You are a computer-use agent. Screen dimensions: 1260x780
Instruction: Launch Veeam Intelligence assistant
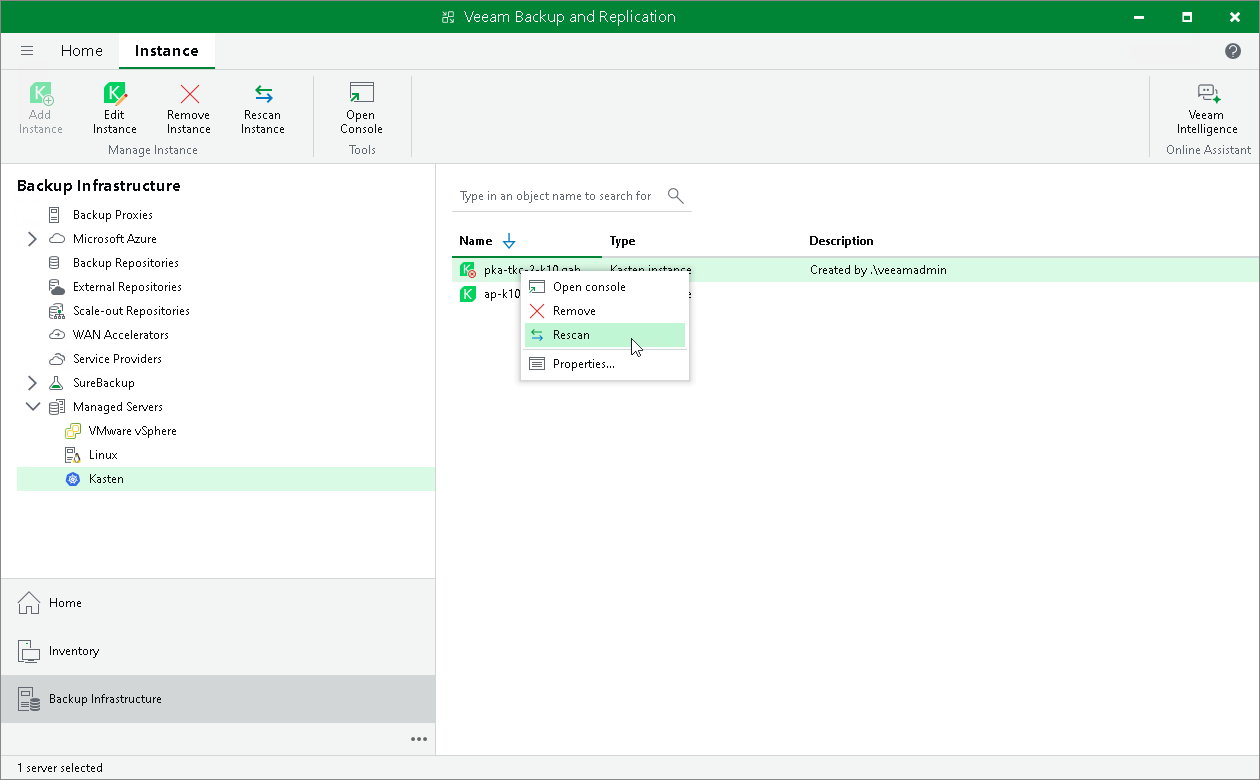1207,109
